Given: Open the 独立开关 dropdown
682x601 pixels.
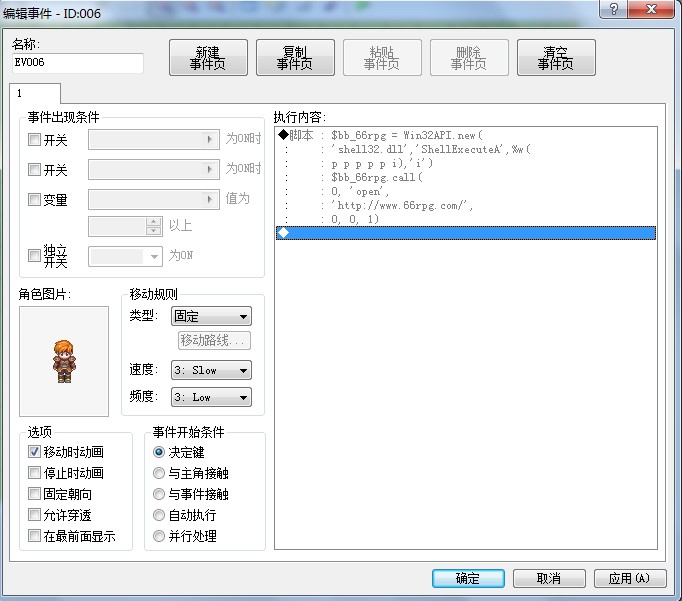Looking at the screenshot, I should [125, 256].
